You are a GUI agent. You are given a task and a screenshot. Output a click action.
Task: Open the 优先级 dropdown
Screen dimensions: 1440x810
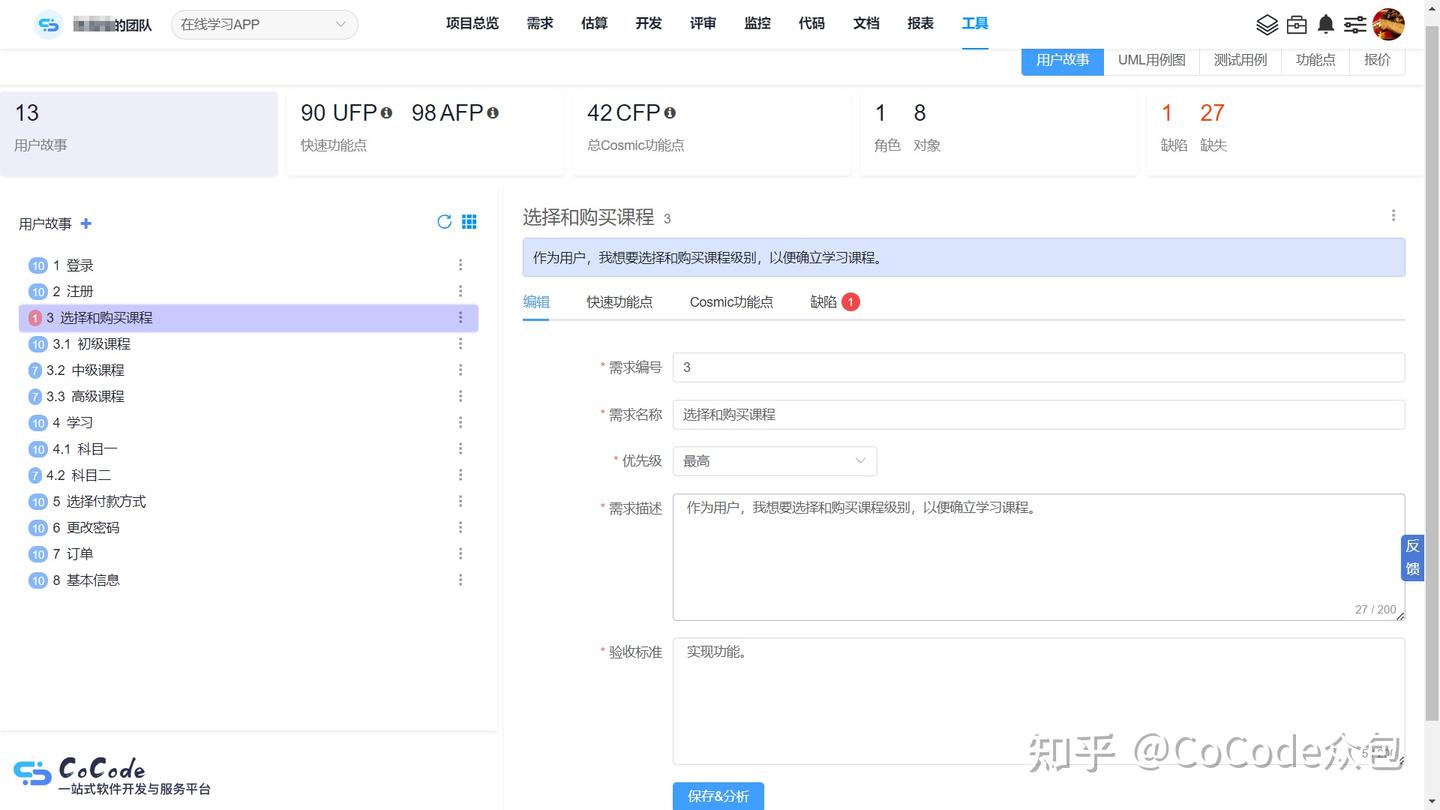pyautogui.click(x=775, y=460)
